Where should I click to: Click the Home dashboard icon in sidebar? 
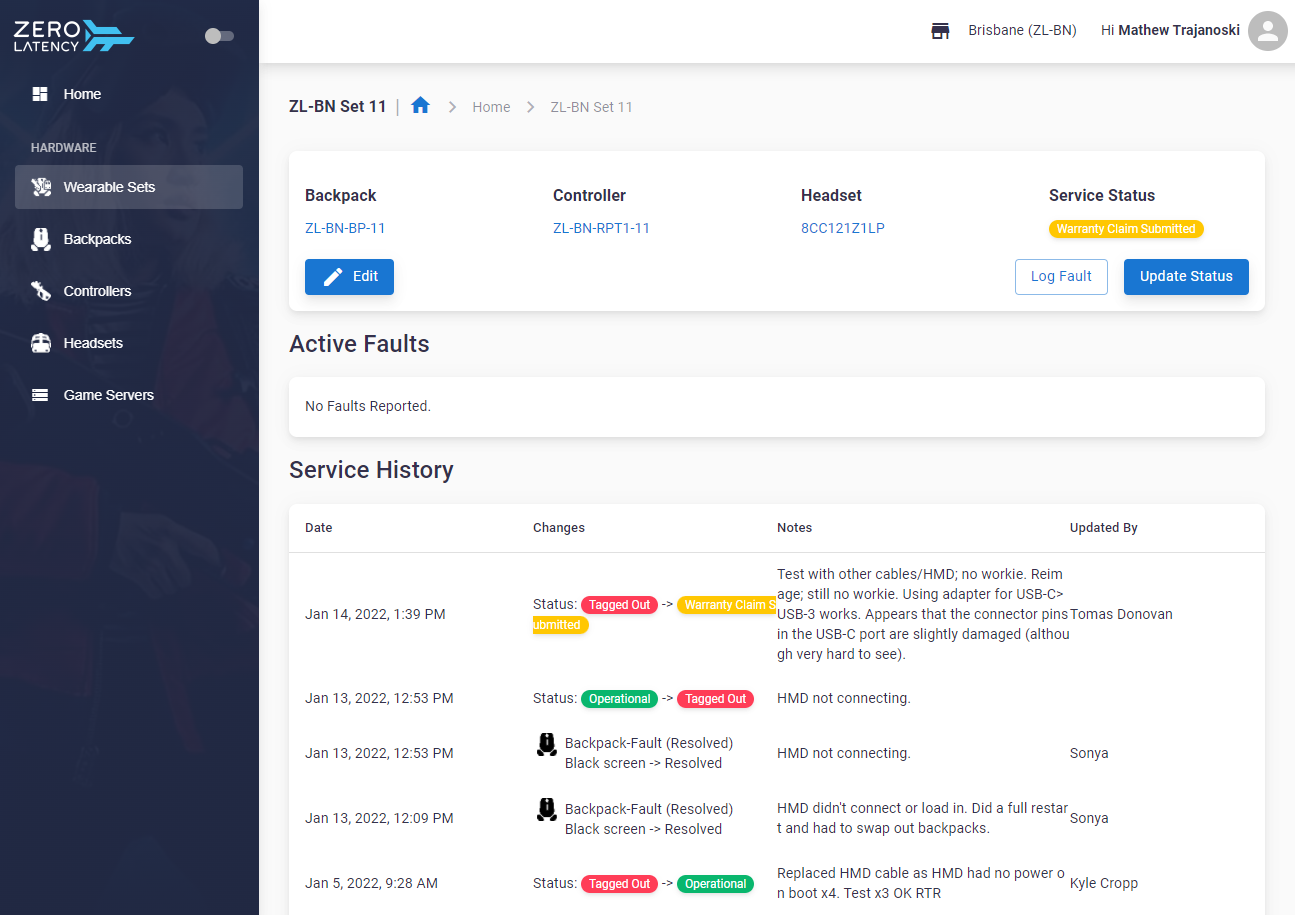click(x=40, y=94)
